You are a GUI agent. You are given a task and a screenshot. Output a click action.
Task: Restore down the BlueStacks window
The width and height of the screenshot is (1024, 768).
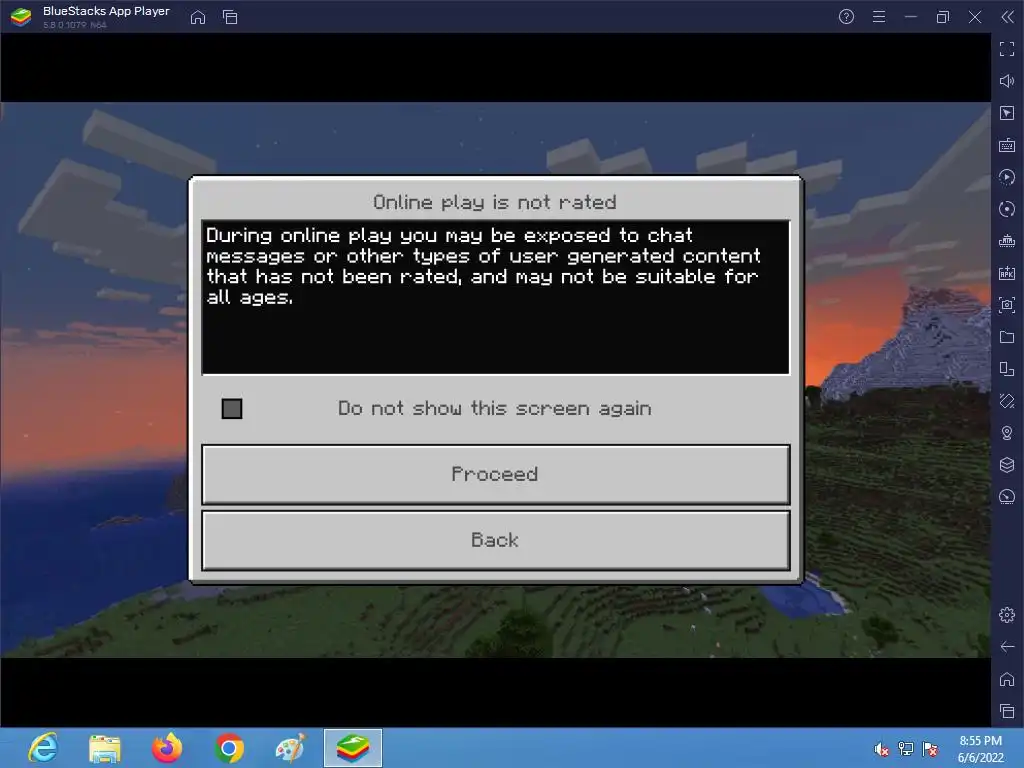[942, 17]
